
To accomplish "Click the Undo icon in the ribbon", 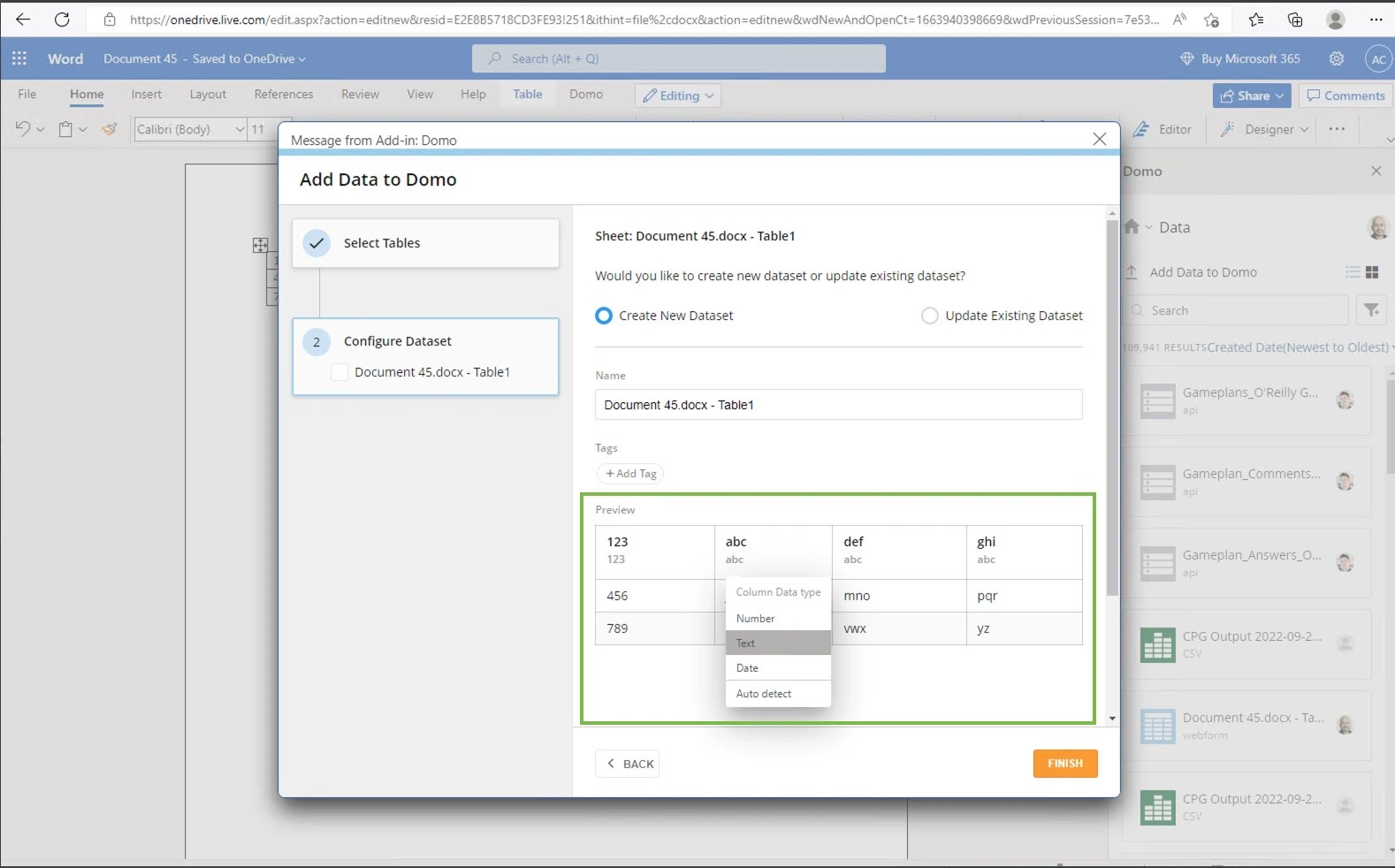I will (x=23, y=129).
